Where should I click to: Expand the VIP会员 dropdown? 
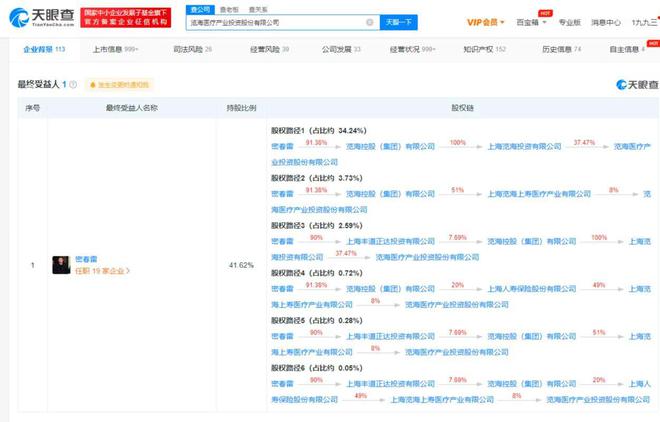pyautogui.click(x=485, y=22)
